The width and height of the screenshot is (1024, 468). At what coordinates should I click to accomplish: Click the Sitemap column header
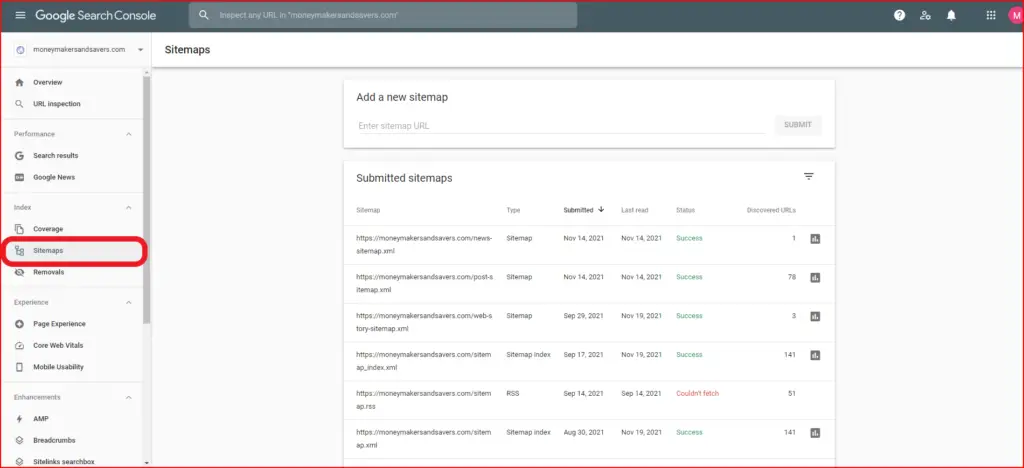click(368, 210)
